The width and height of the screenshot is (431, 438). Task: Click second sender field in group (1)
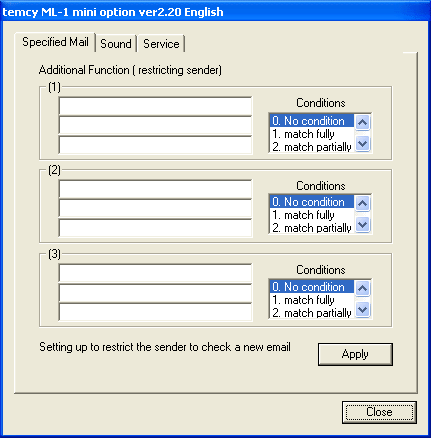click(x=155, y=125)
